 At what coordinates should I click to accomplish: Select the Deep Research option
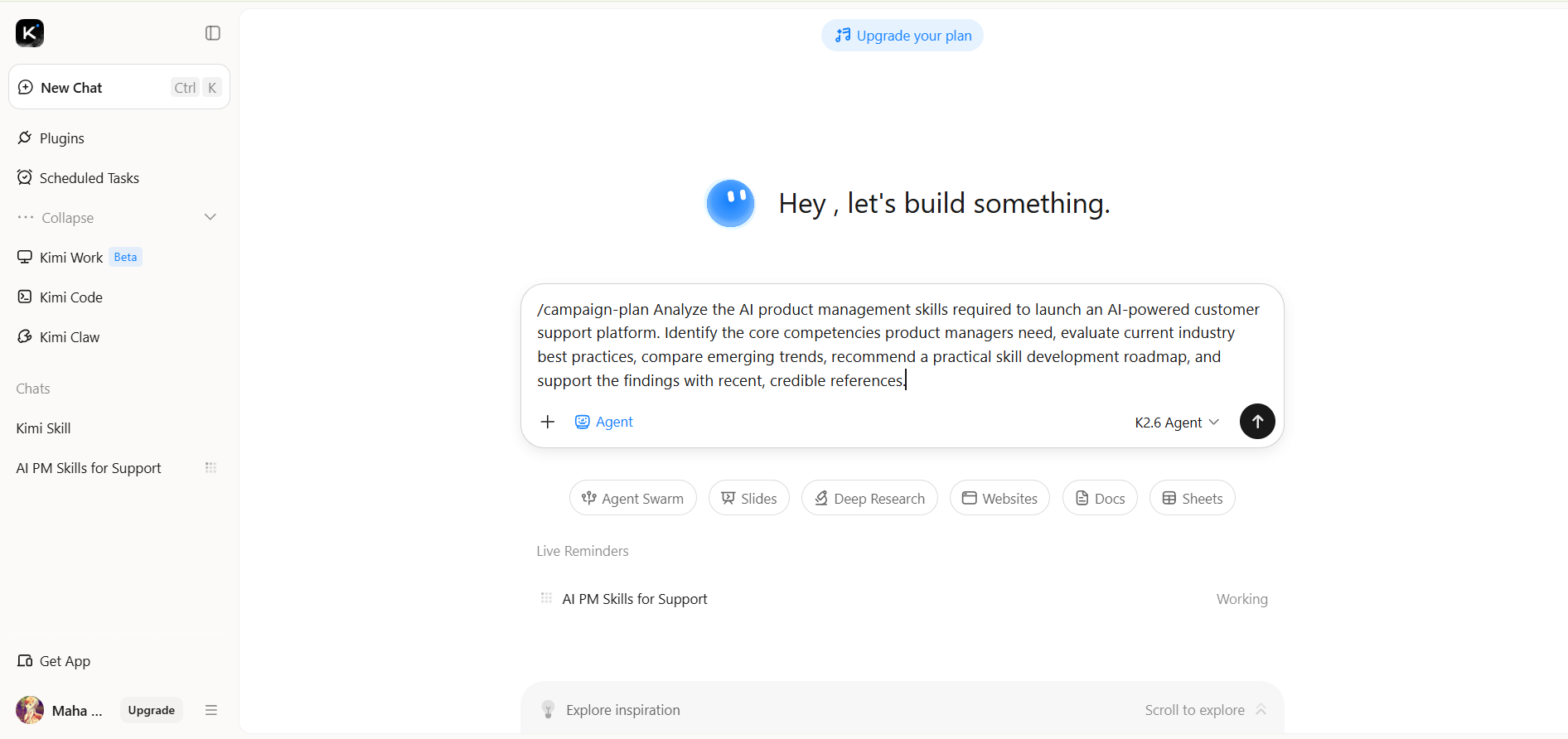tap(869, 498)
